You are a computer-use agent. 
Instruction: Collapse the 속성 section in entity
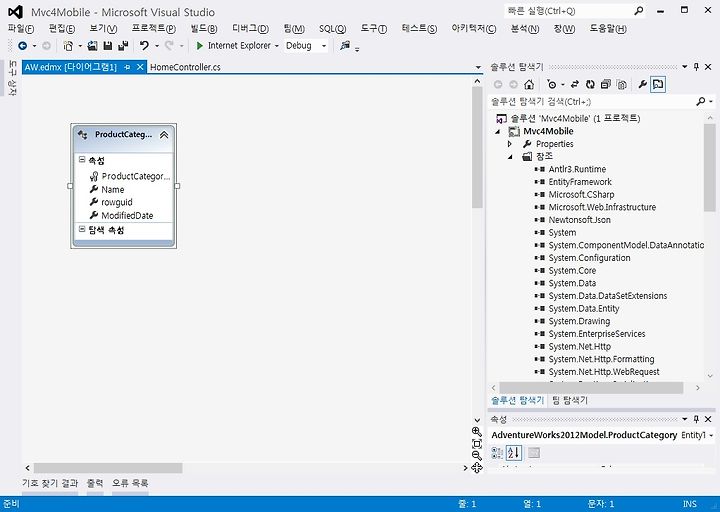(82, 159)
